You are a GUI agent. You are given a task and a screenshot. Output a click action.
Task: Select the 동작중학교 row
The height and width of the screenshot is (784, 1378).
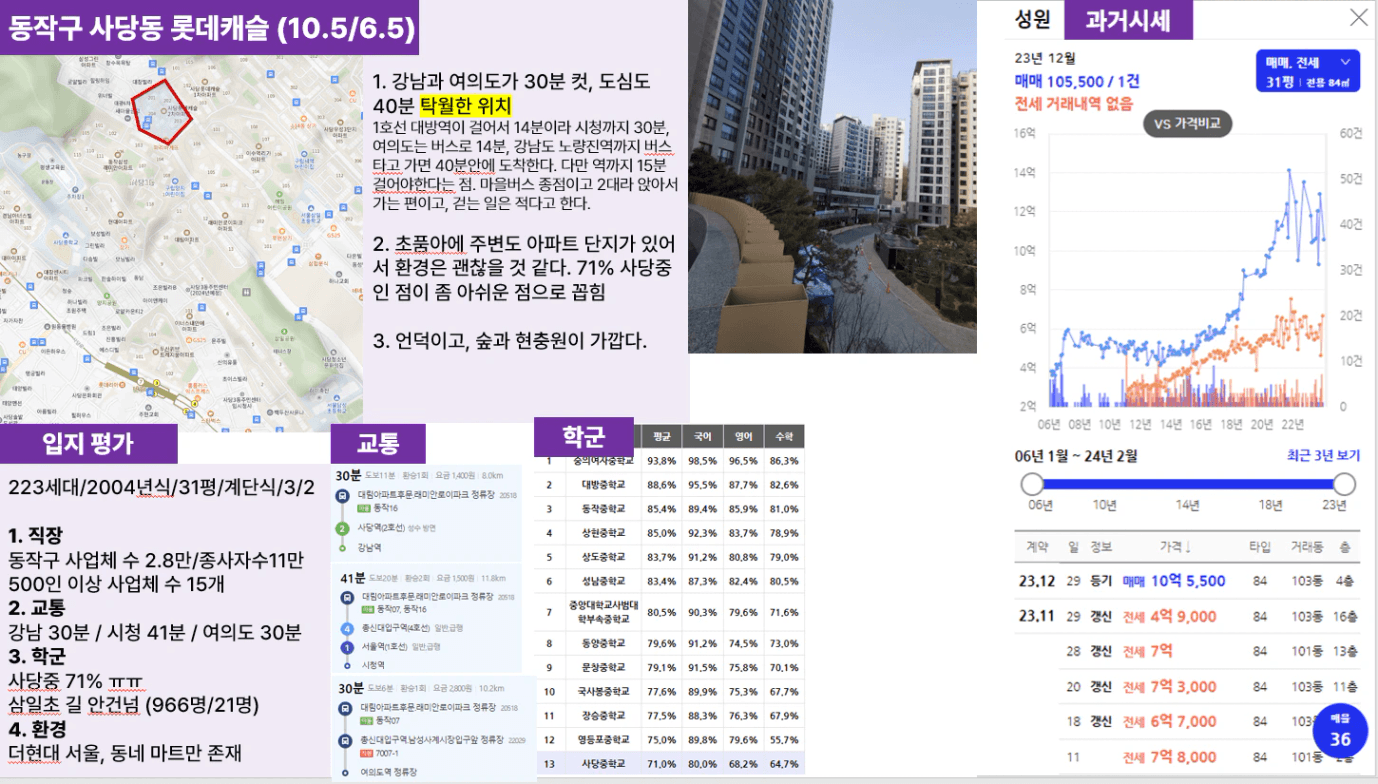(669, 509)
